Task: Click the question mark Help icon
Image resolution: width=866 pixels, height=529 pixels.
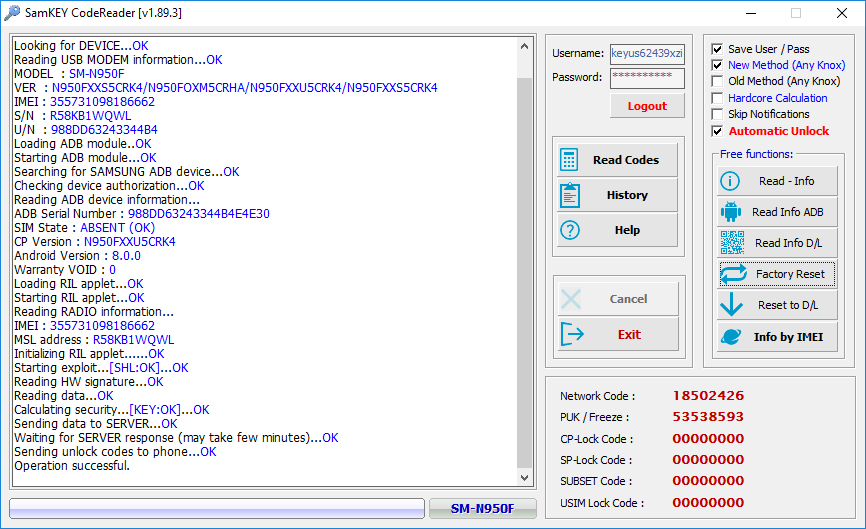Action: [x=569, y=230]
